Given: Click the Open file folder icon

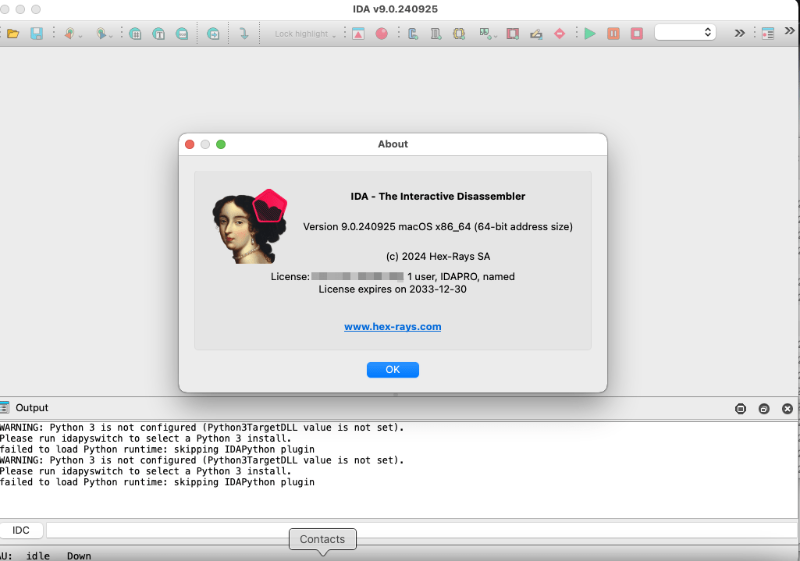Looking at the screenshot, I should (x=13, y=34).
